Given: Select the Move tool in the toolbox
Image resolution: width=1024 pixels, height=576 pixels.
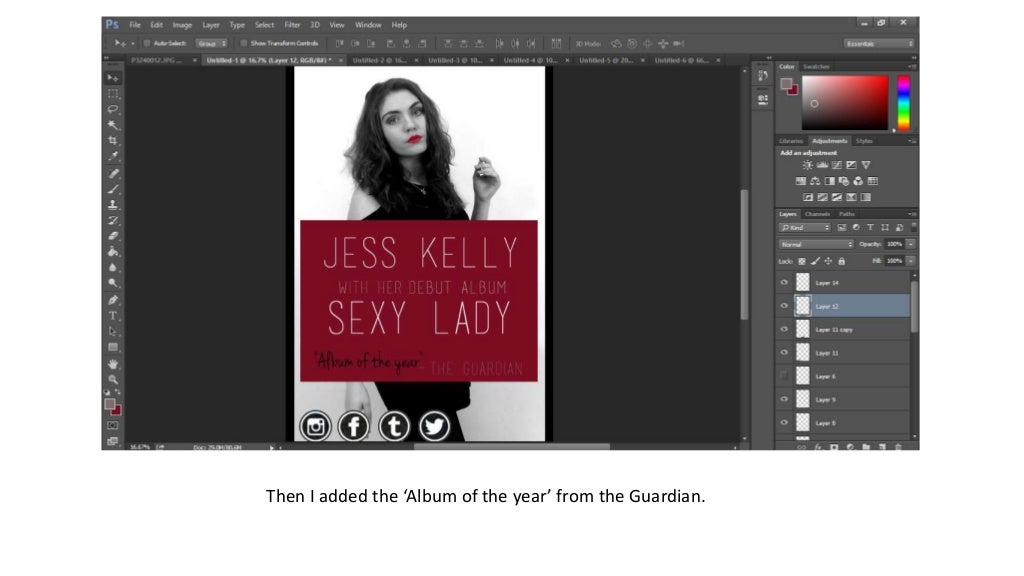Looking at the screenshot, I should [x=113, y=78].
